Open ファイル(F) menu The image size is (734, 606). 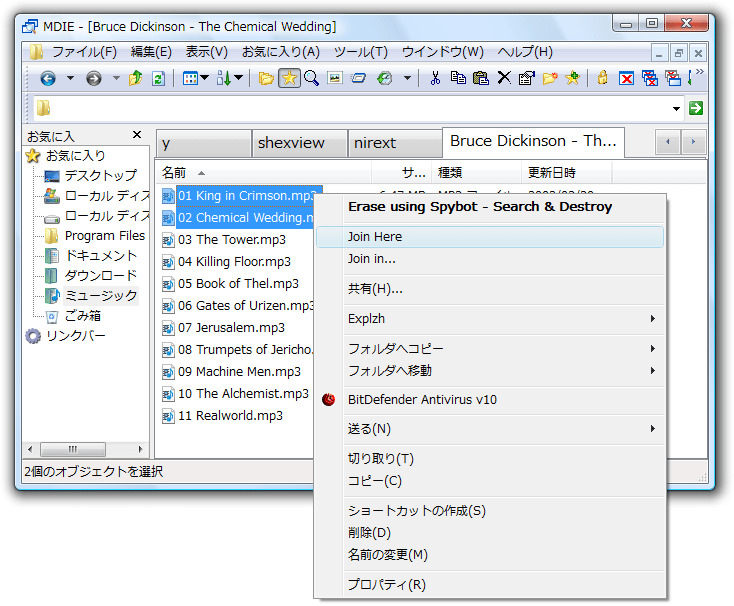(84, 52)
